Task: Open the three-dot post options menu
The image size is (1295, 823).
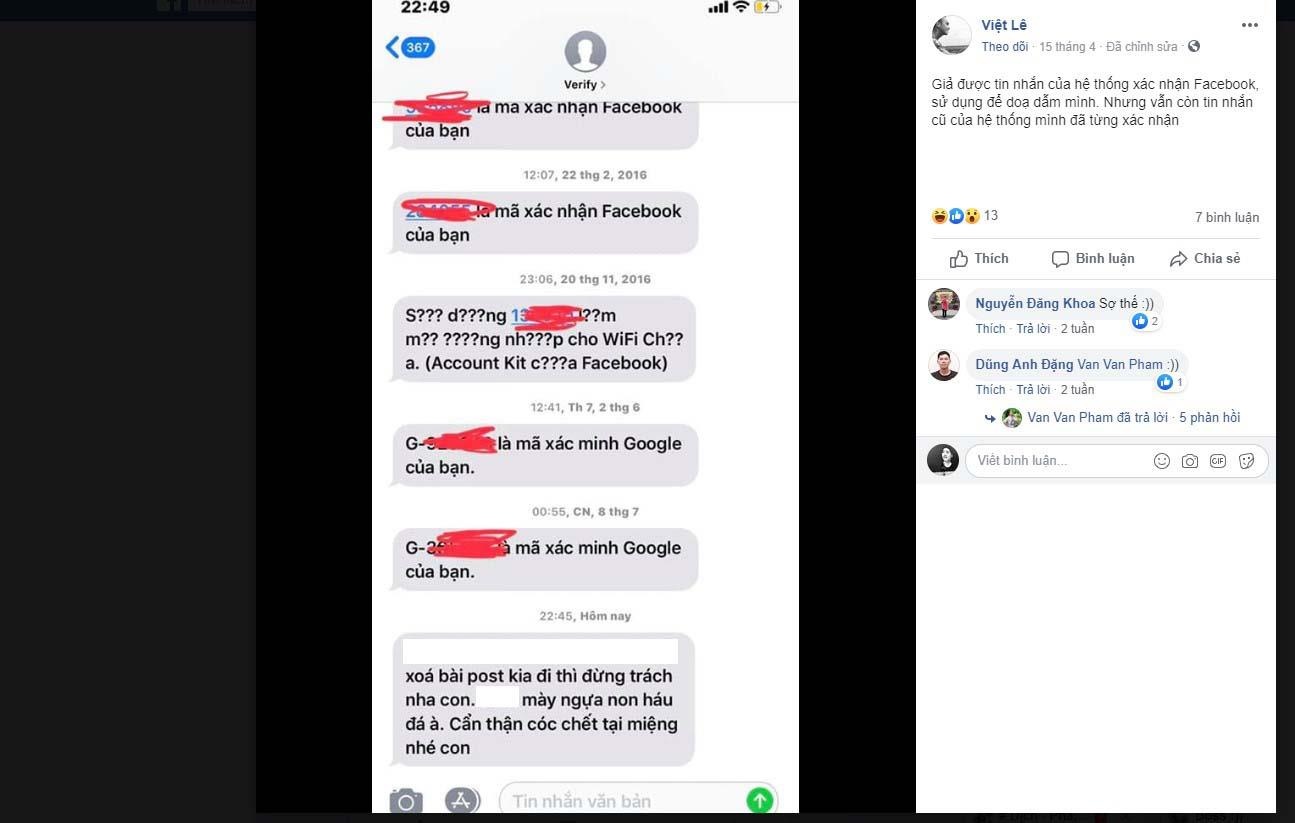Action: click(1250, 25)
